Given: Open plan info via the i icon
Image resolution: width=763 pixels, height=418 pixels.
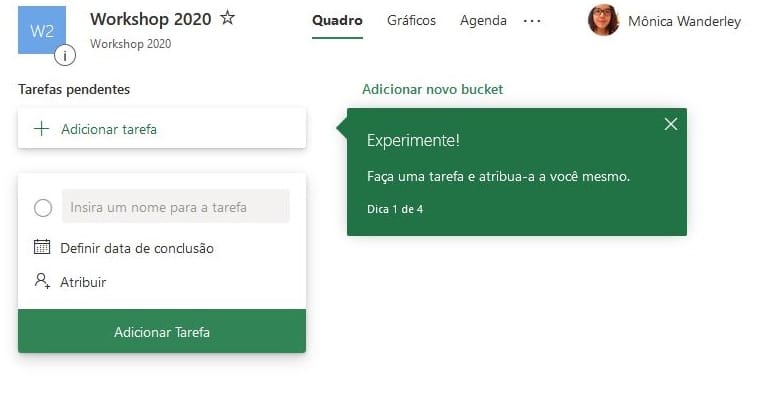Looking at the screenshot, I should 65,56.
